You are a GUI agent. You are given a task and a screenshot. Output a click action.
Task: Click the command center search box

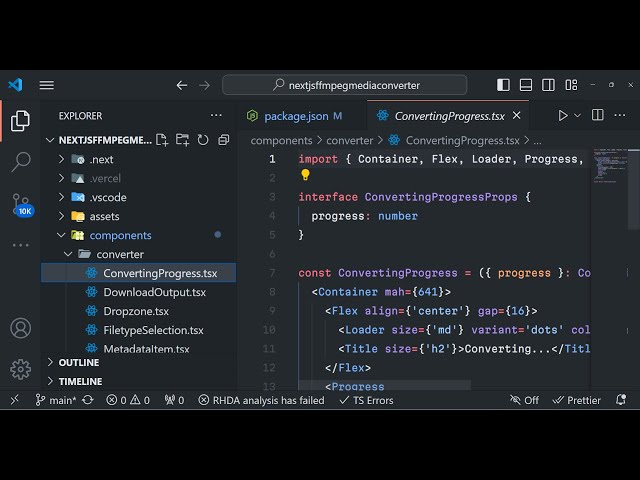(x=344, y=85)
